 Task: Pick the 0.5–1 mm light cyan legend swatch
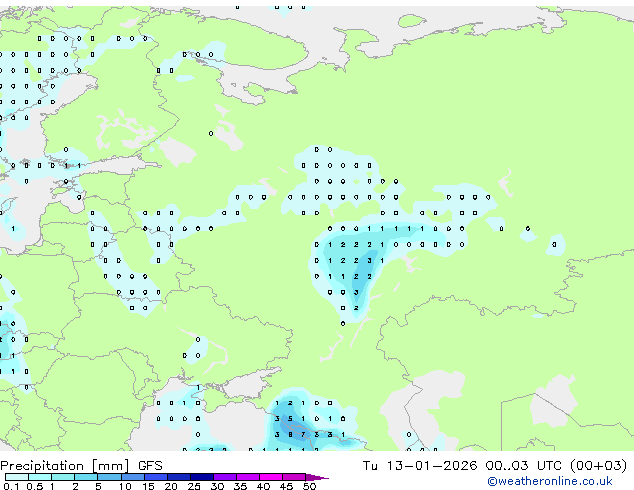[40, 477]
